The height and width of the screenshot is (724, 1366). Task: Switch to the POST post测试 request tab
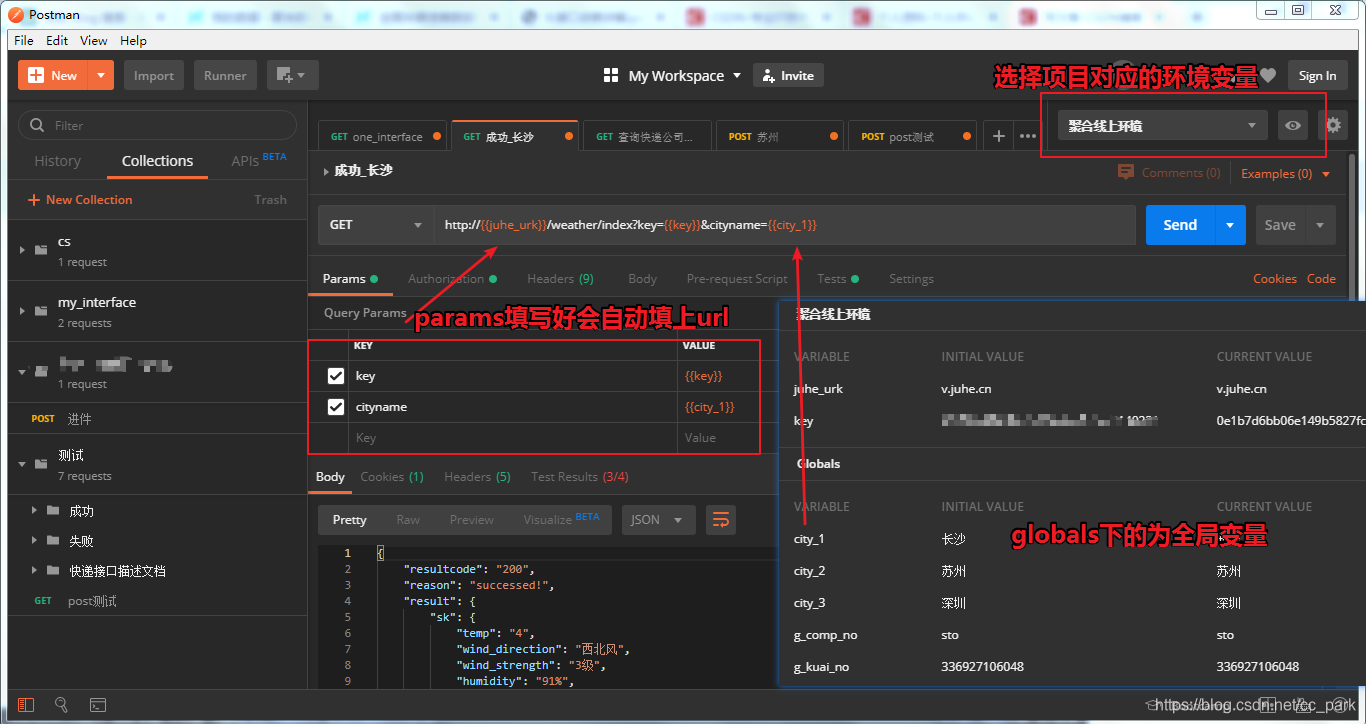click(911, 137)
